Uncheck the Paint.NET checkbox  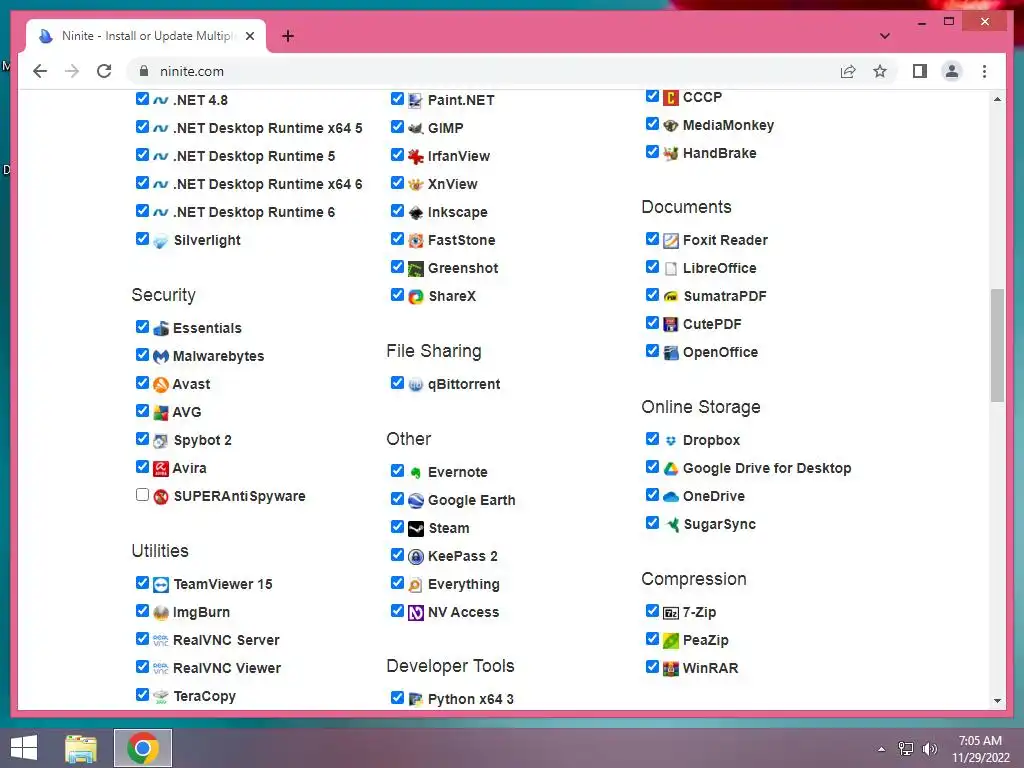pos(397,99)
